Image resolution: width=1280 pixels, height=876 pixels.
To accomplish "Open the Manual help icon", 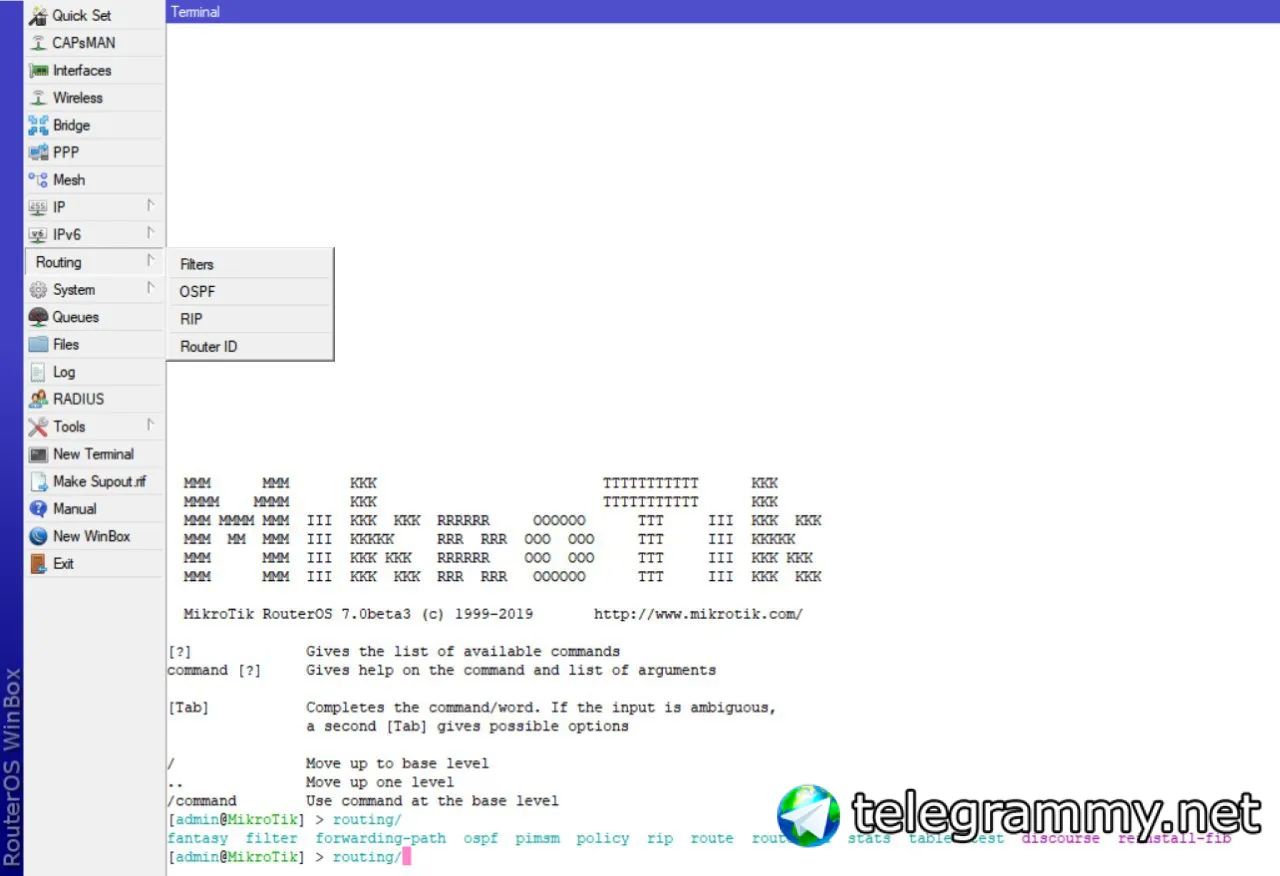I will click(38, 509).
